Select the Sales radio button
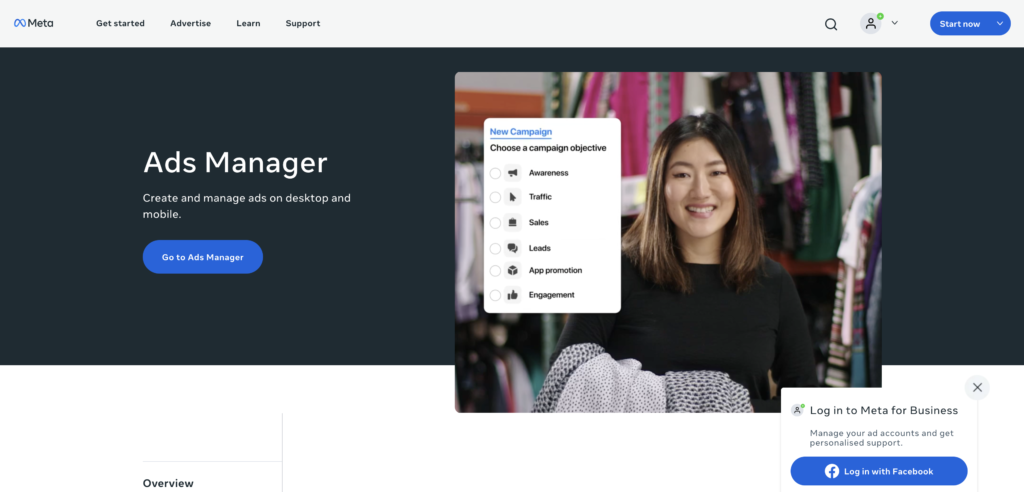Image resolution: width=1024 pixels, height=492 pixels. [x=495, y=223]
